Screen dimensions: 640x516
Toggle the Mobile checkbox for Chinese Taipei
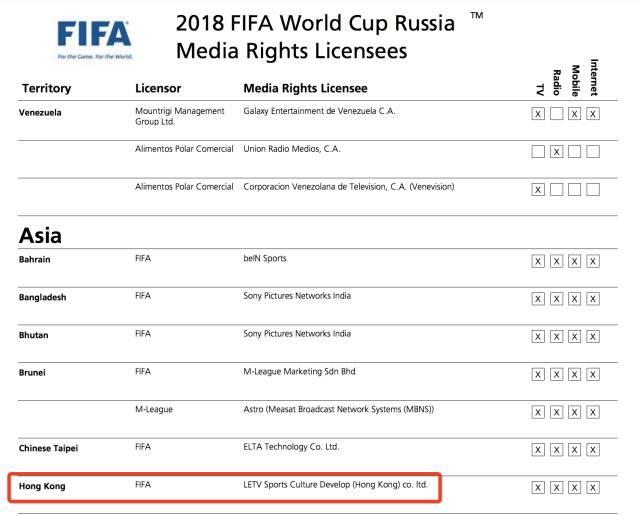click(x=575, y=449)
